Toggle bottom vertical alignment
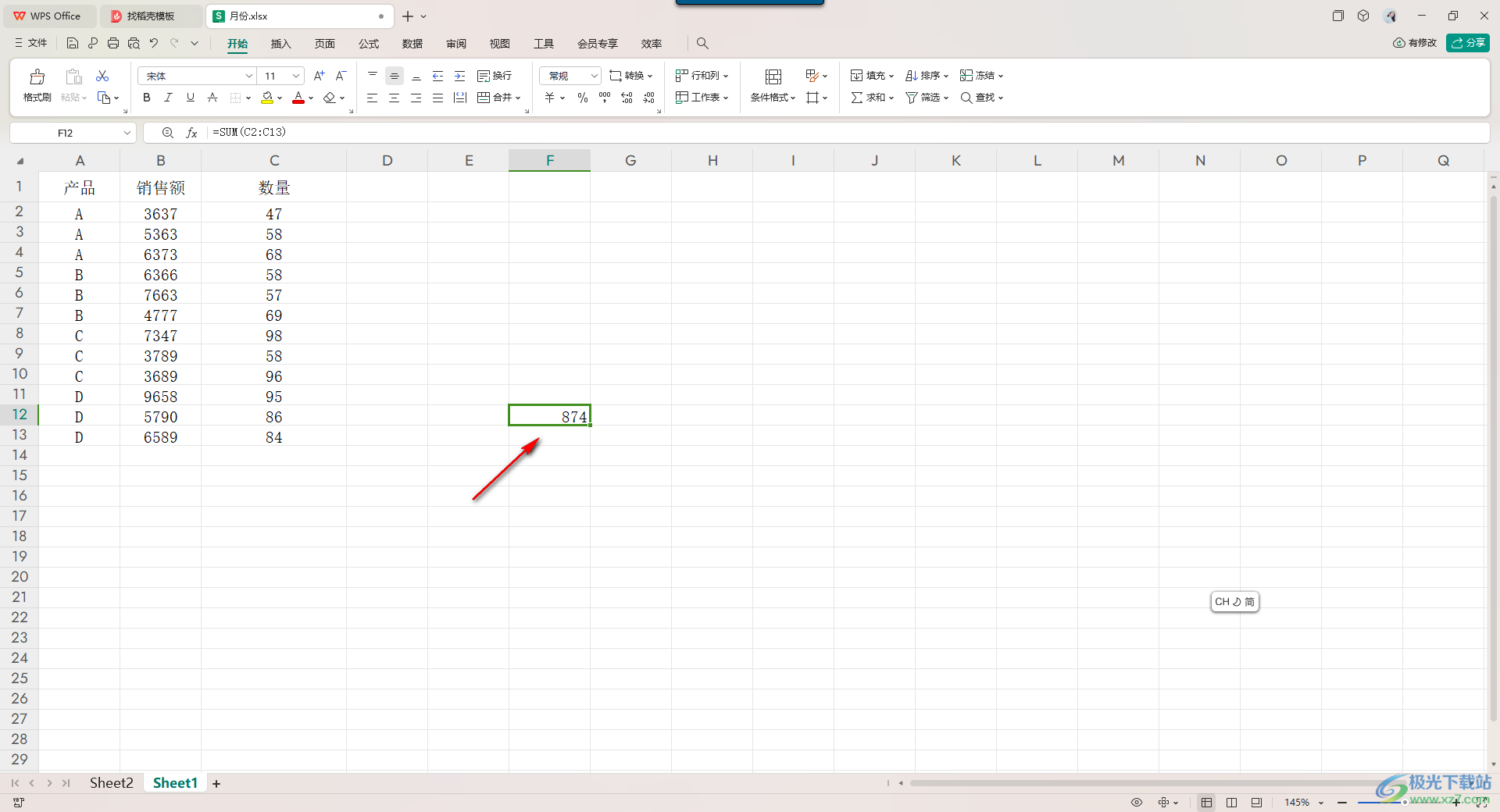The image size is (1500, 812). 416,76
